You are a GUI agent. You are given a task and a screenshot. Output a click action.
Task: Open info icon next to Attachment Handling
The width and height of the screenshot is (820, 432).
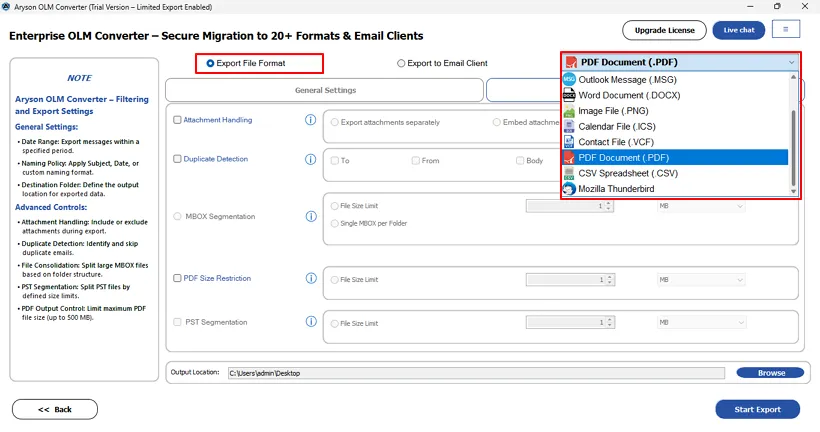tap(311, 120)
